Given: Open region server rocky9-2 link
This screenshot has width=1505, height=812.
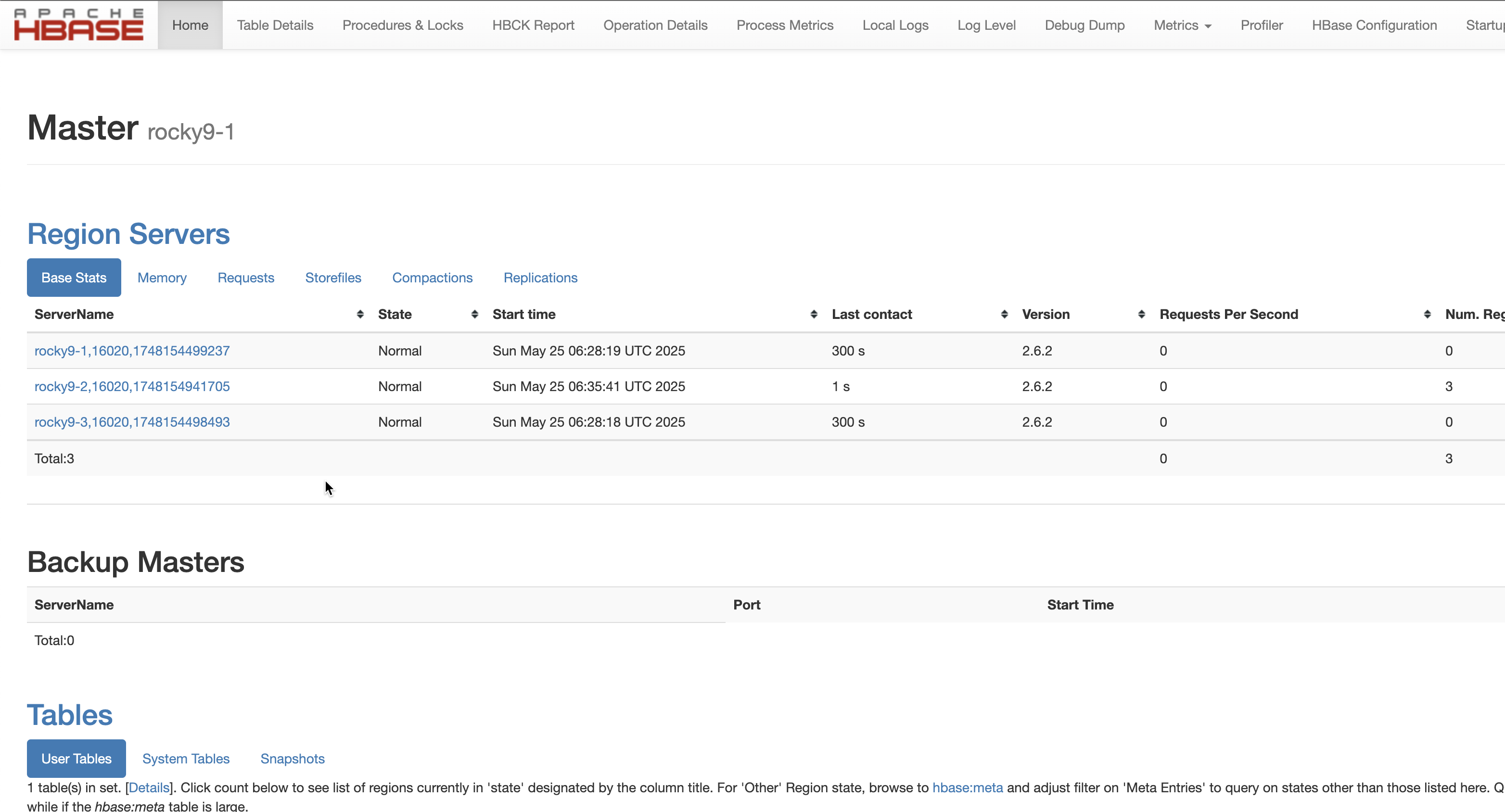Looking at the screenshot, I should 132,386.
